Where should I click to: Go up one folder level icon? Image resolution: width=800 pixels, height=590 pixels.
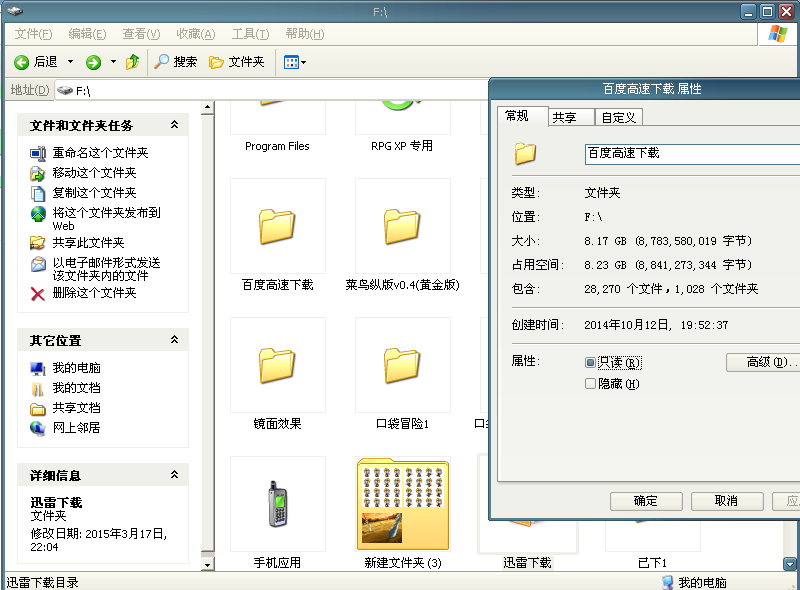tap(133, 62)
